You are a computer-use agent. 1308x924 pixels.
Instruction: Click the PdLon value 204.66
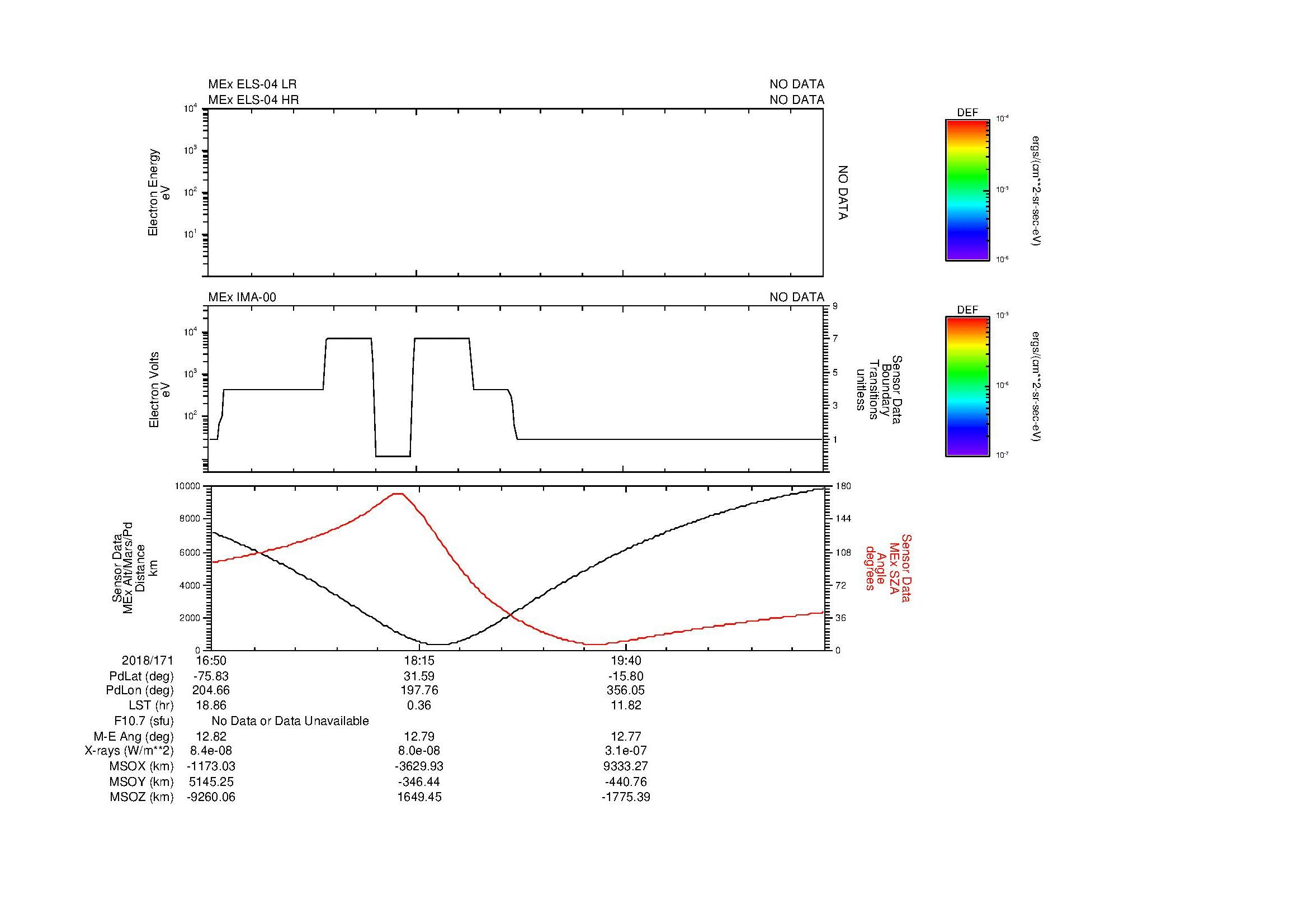211,690
